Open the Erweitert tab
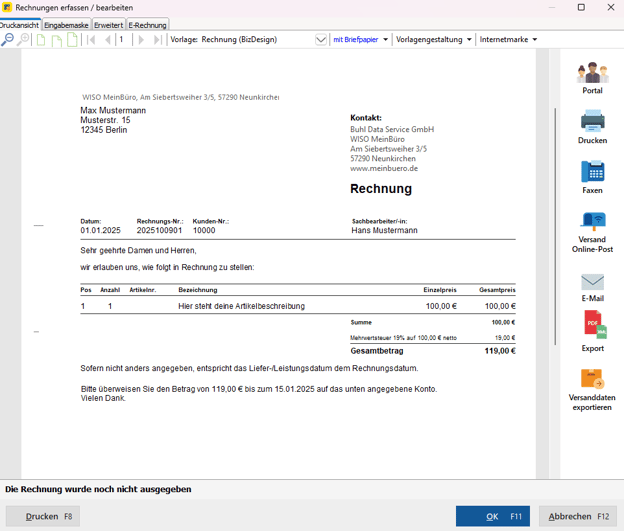This screenshot has height=531, width=624. [108, 25]
